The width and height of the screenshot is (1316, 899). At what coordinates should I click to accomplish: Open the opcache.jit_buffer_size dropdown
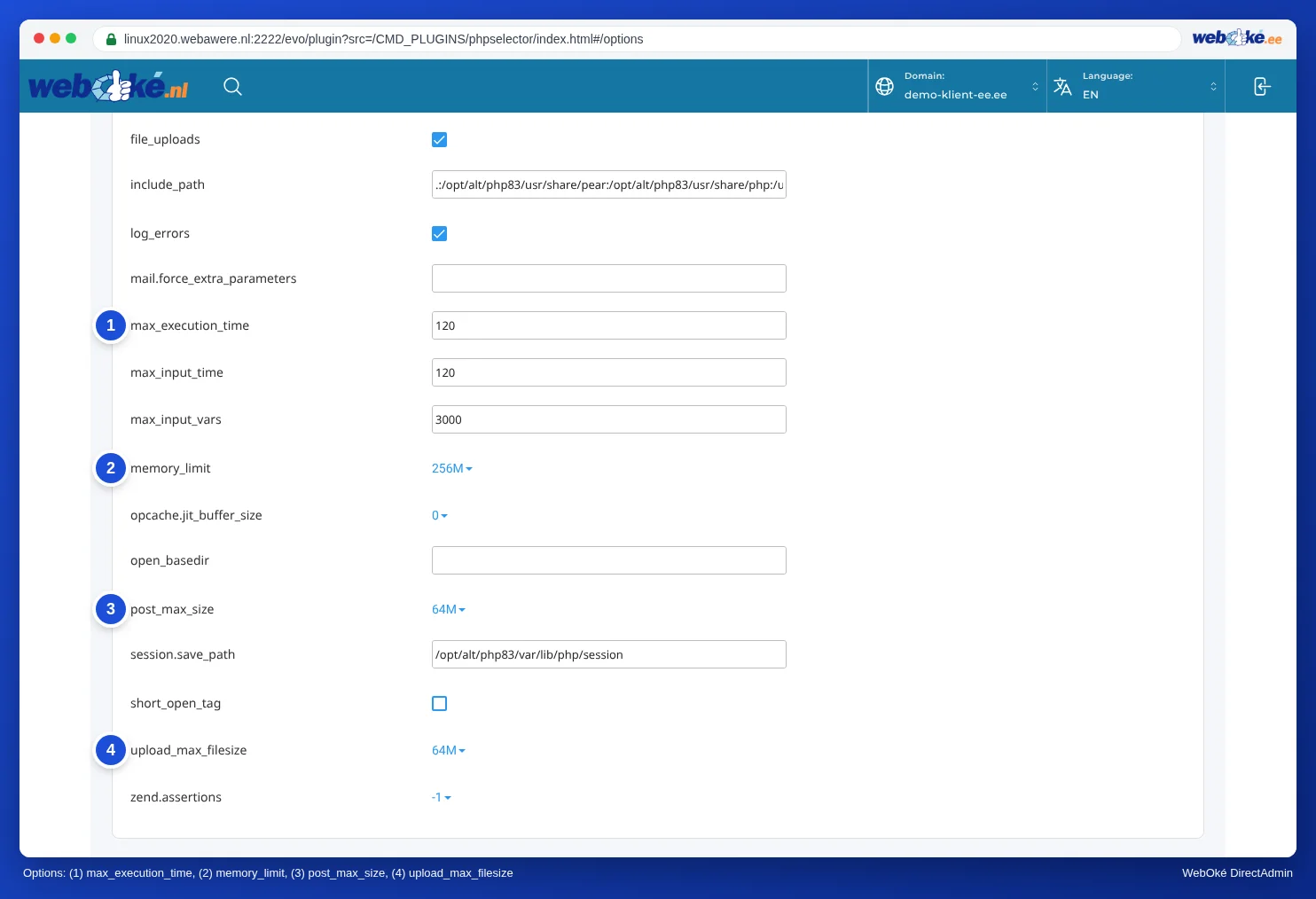440,515
